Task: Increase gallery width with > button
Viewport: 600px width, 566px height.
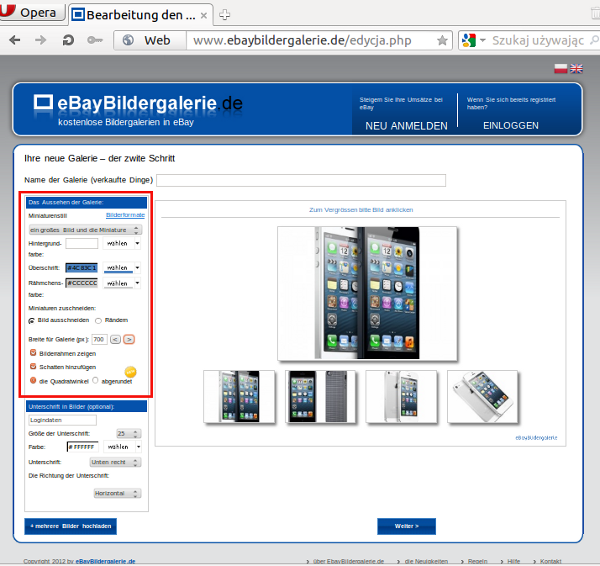Action: point(129,339)
